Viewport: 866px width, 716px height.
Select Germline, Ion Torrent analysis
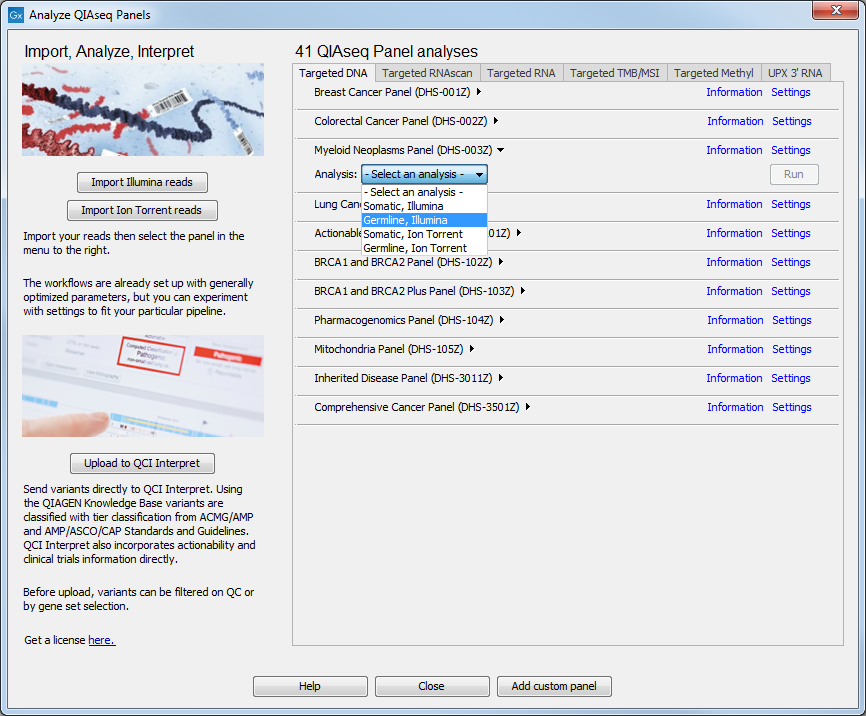click(424, 248)
